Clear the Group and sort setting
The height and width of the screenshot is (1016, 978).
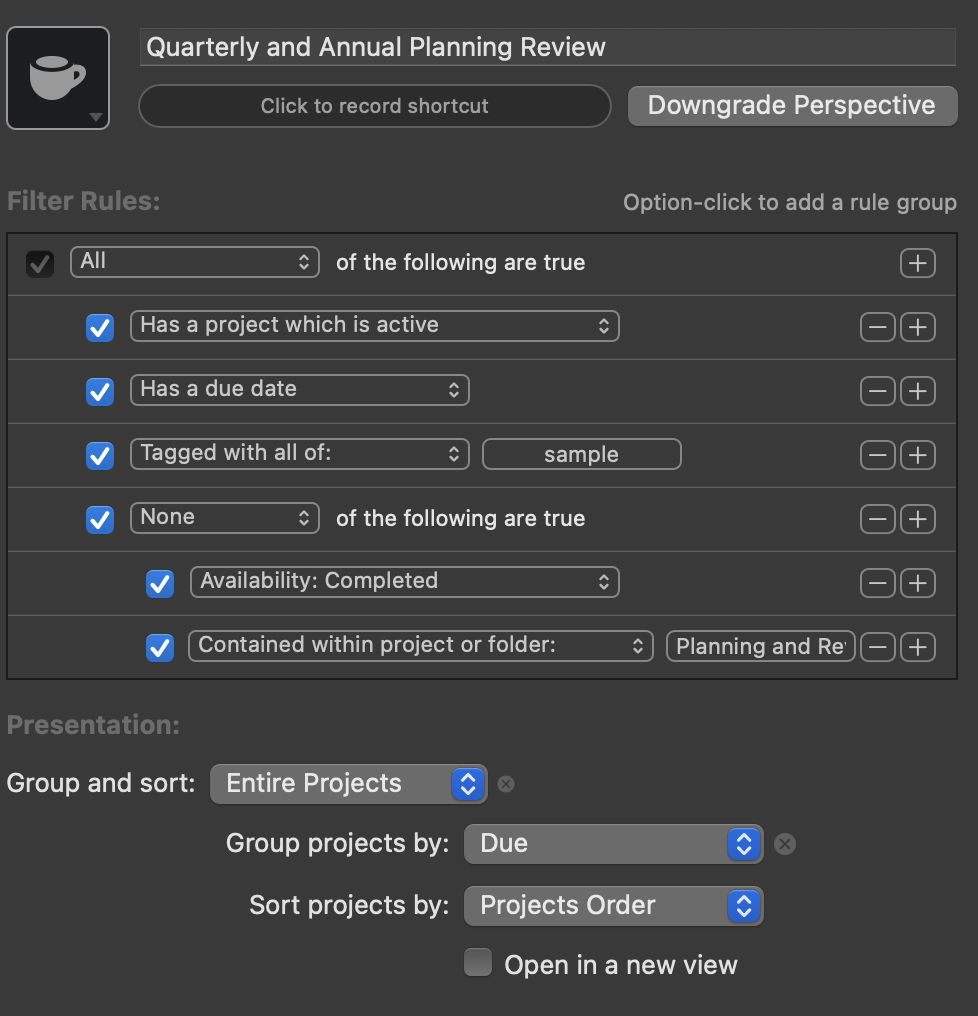(506, 784)
